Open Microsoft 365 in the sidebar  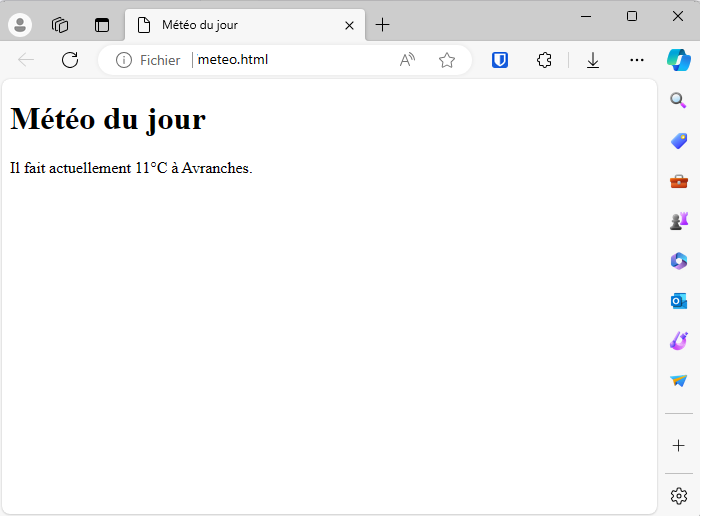click(x=679, y=261)
